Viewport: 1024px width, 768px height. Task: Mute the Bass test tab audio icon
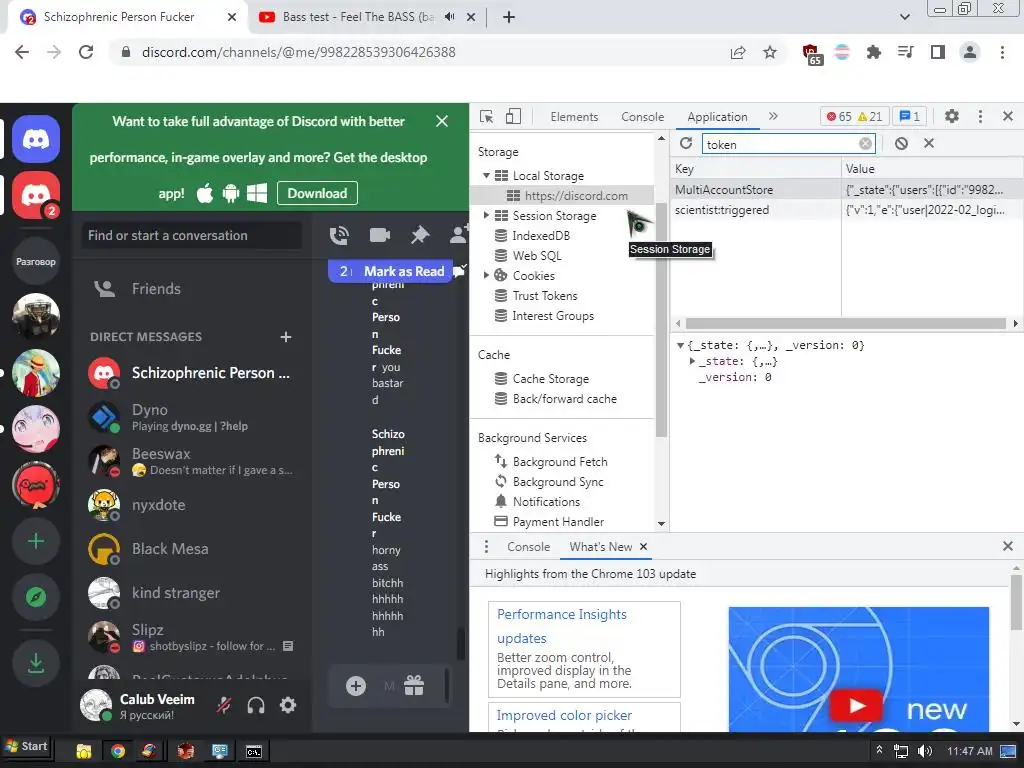[x=449, y=17]
